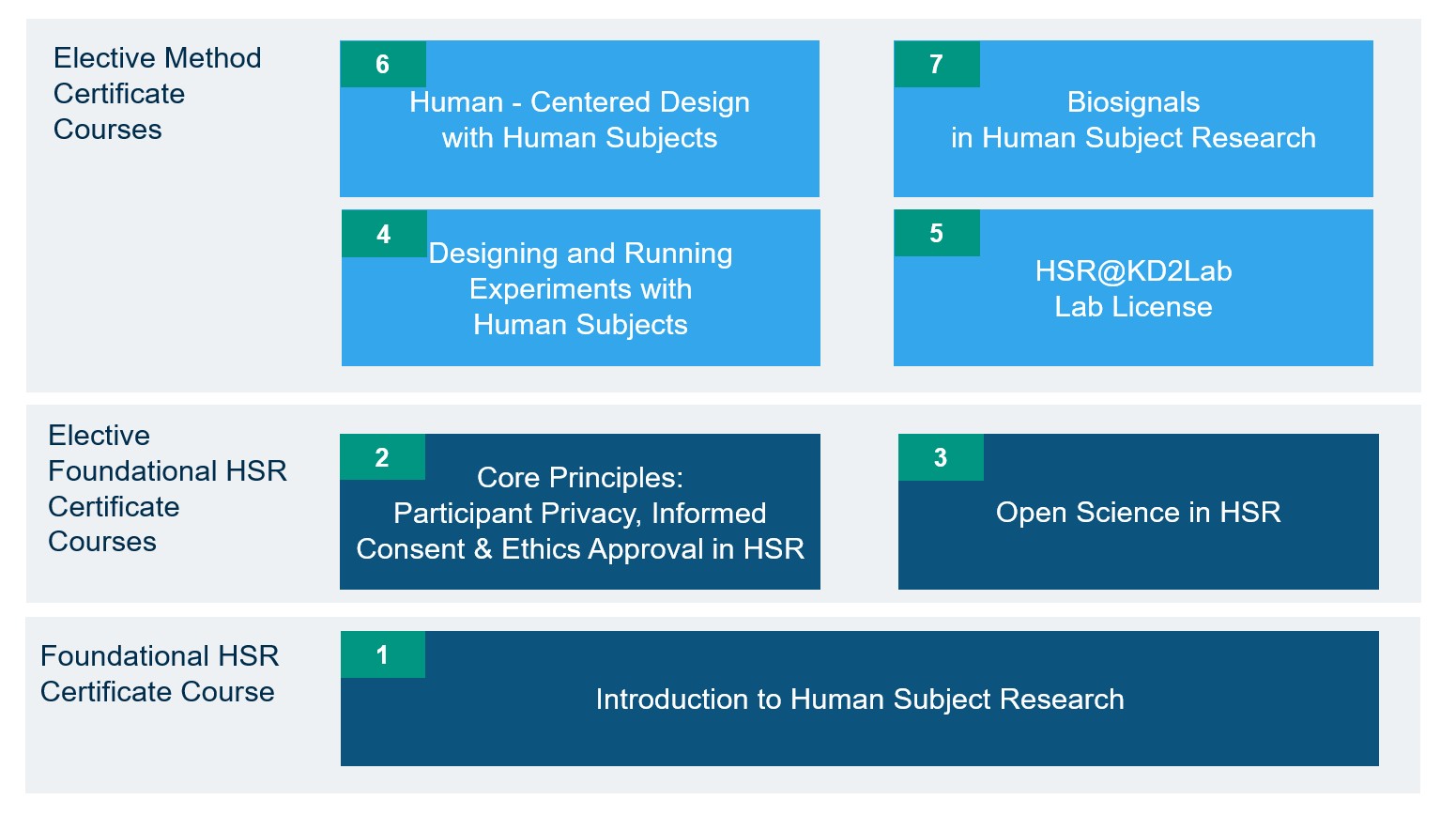Click the green number 1 badge
Screen dimensions: 1456x815
click(382, 654)
